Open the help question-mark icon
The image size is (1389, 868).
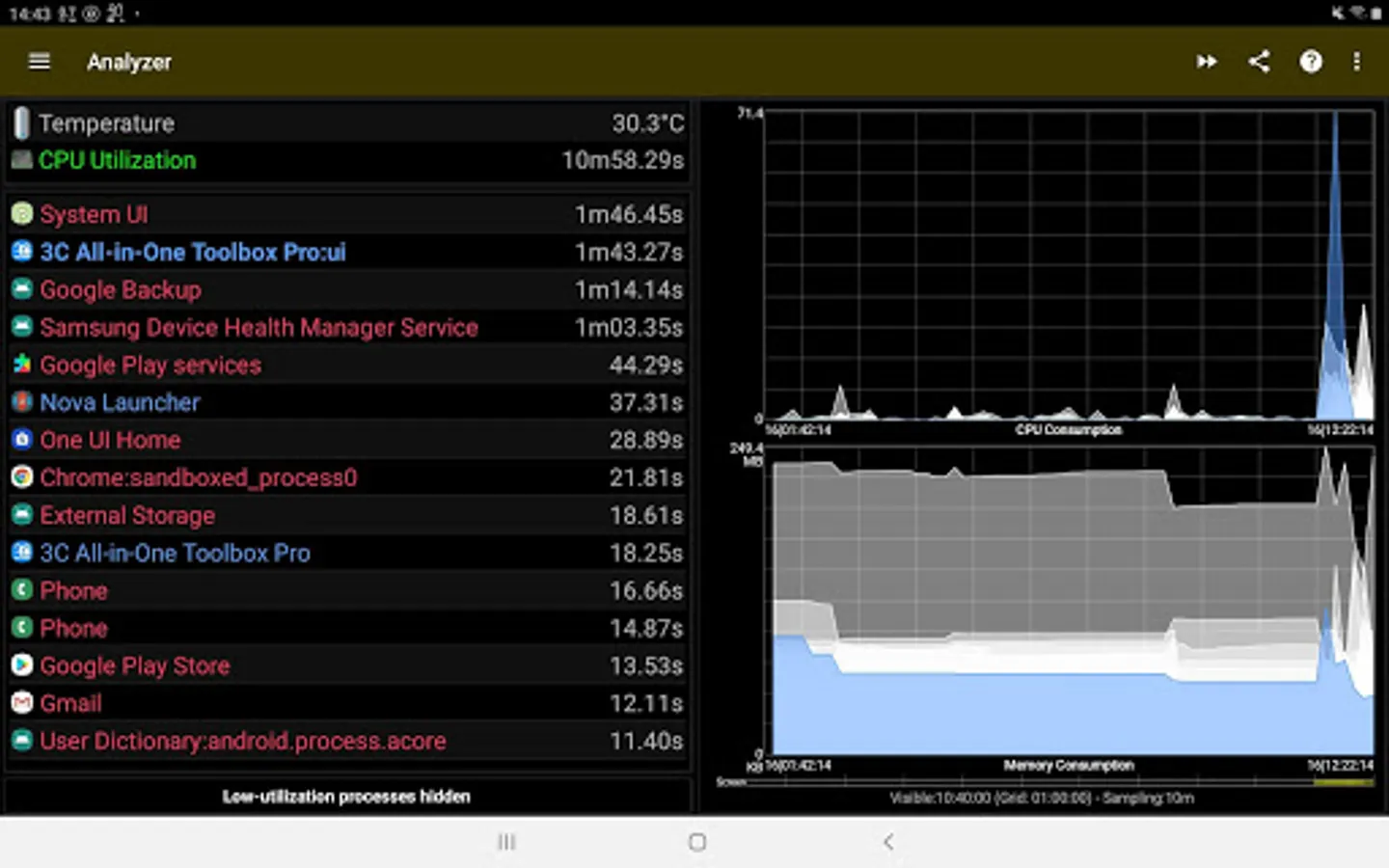(x=1310, y=62)
